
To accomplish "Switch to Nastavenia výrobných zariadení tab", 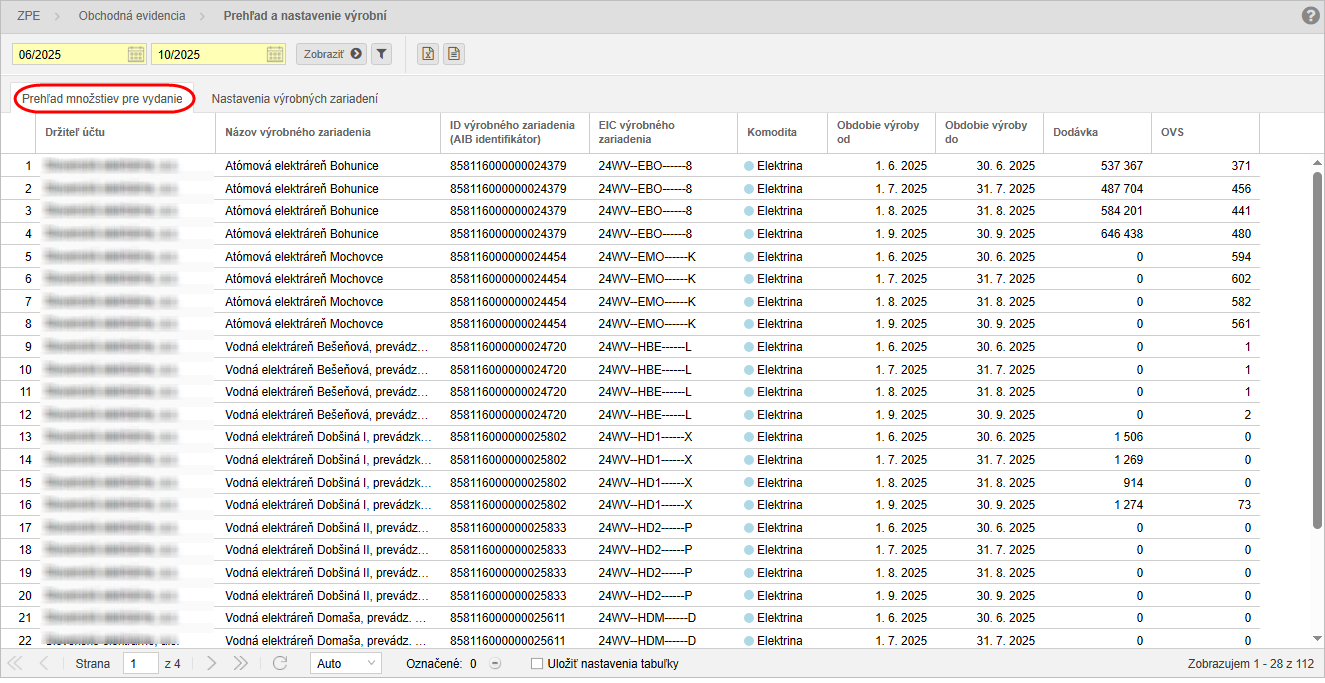I will 294,99.
